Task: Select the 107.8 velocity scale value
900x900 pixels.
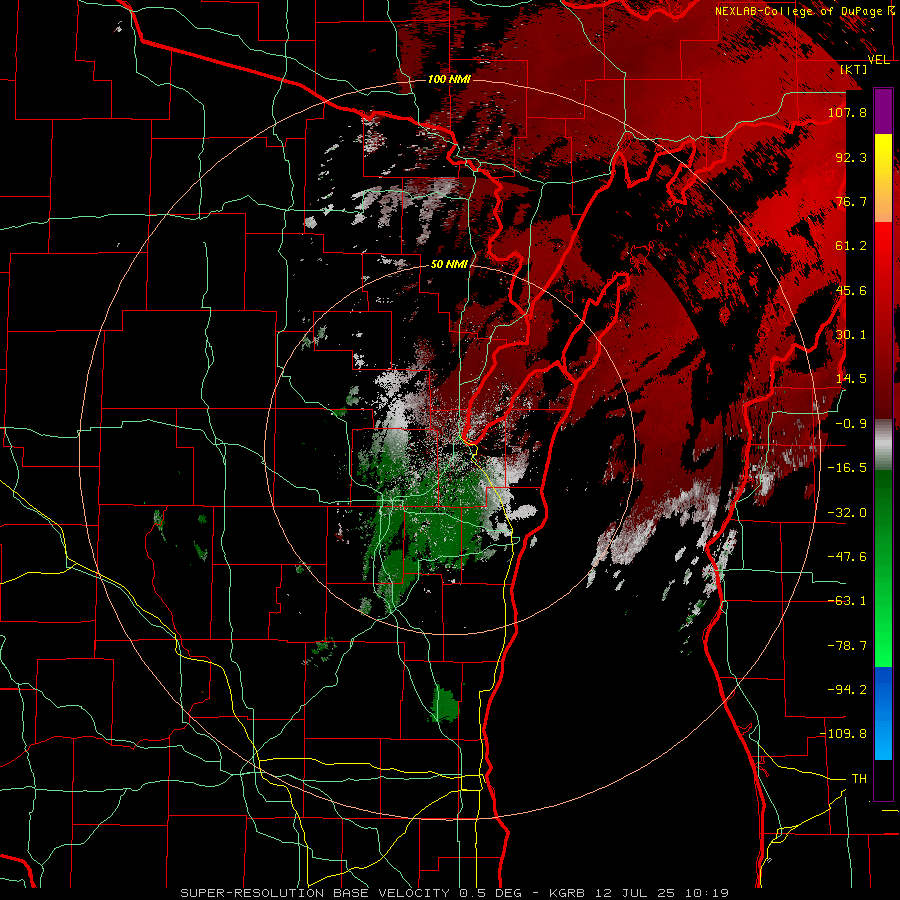Action: coord(847,112)
